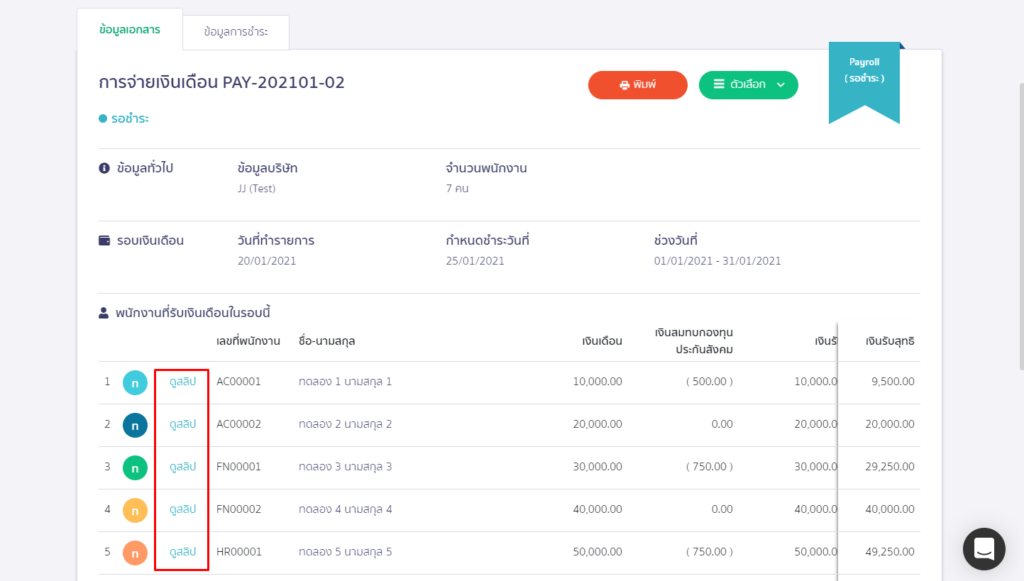Click employee number FN00001
This screenshot has height=581, width=1024.
tap(238, 467)
